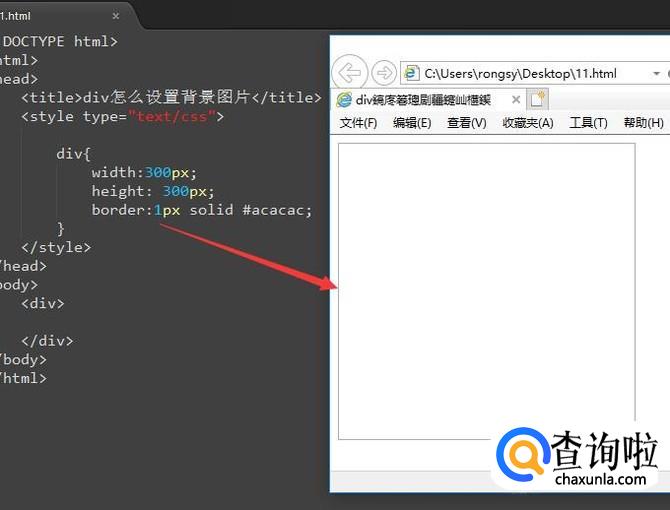Open the 文件(F) menu
The image size is (670, 510).
[x=358, y=123]
